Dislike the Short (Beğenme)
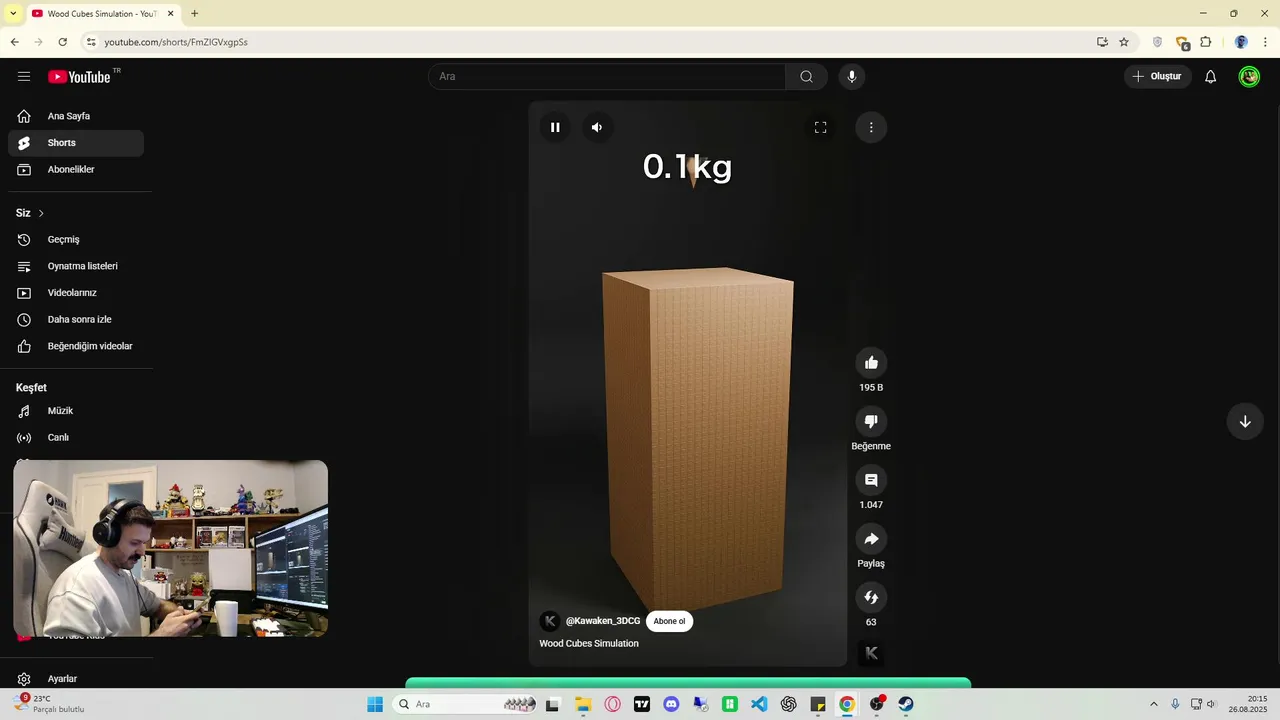1280x720 pixels. coord(871,421)
